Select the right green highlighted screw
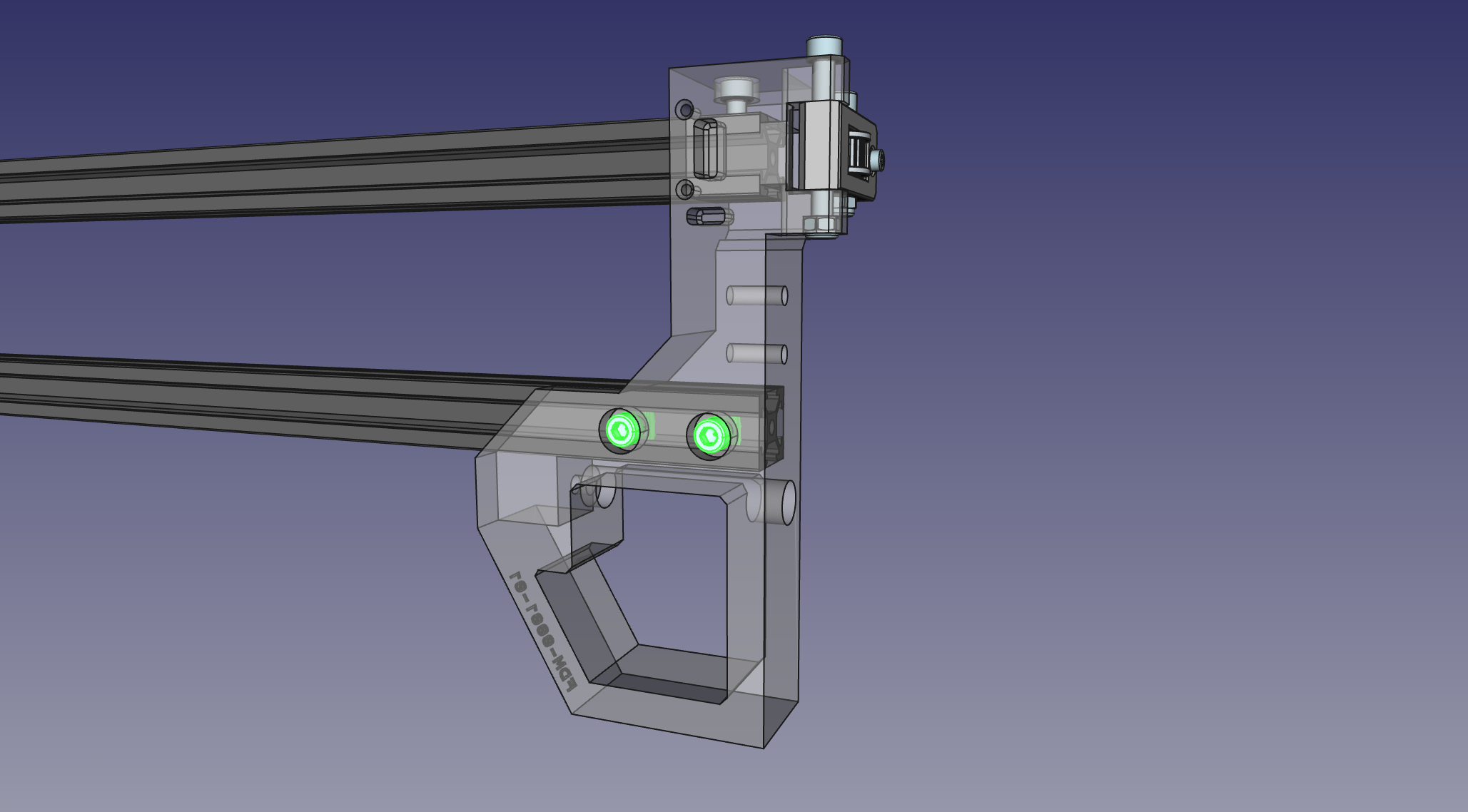The image size is (1468, 812). 710,434
